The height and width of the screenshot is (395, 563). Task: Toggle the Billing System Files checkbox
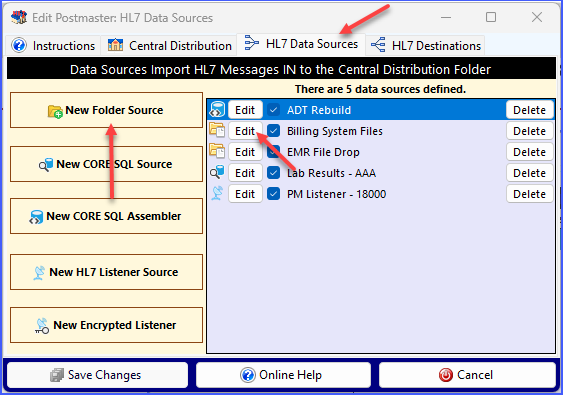click(x=273, y=131)
